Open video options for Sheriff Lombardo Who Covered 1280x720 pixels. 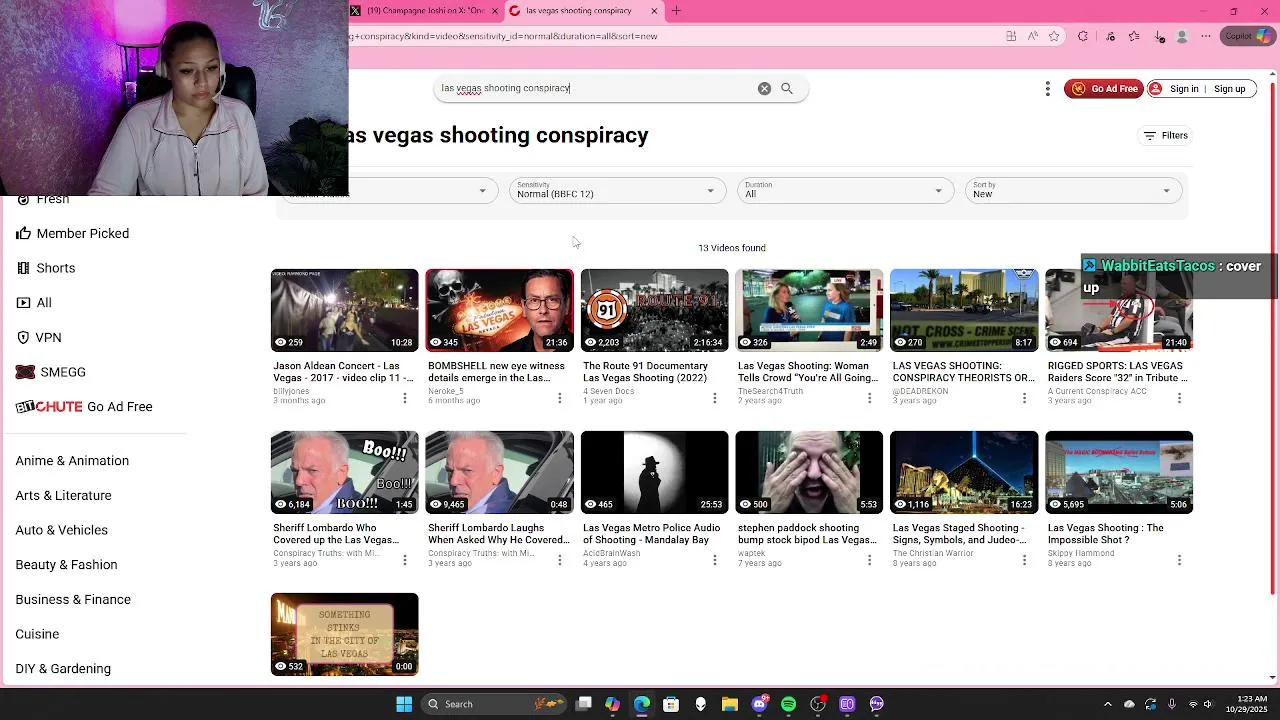click(405, 560)
